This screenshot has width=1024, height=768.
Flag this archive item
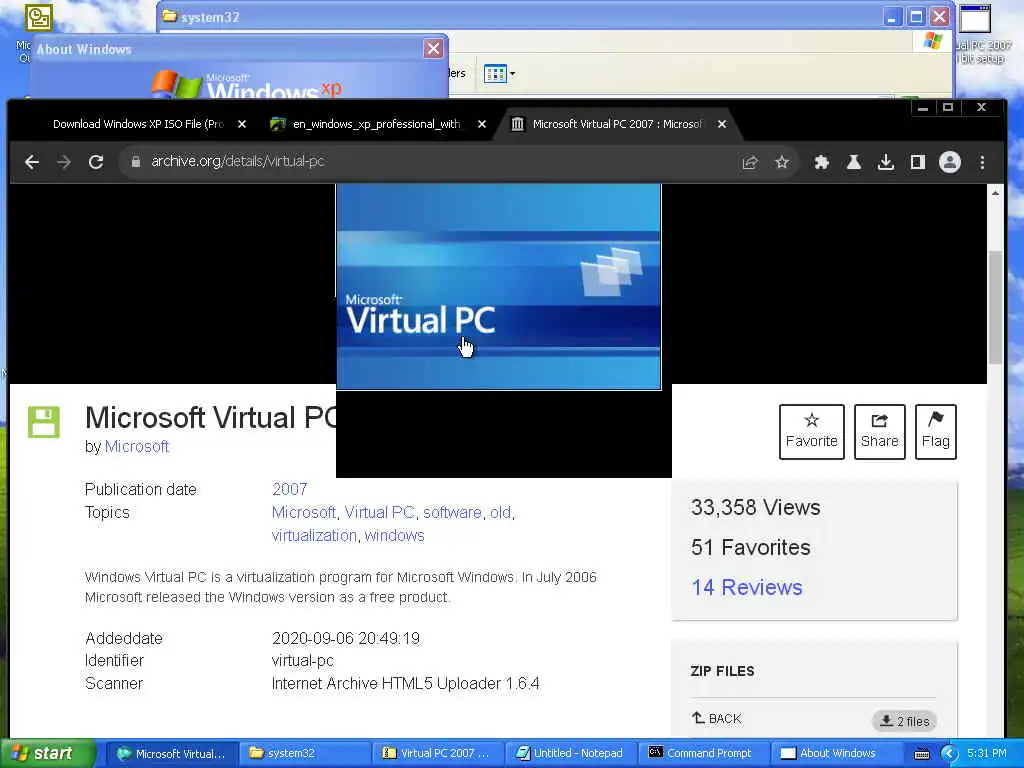pyautogui.click(x=936, y=432)
